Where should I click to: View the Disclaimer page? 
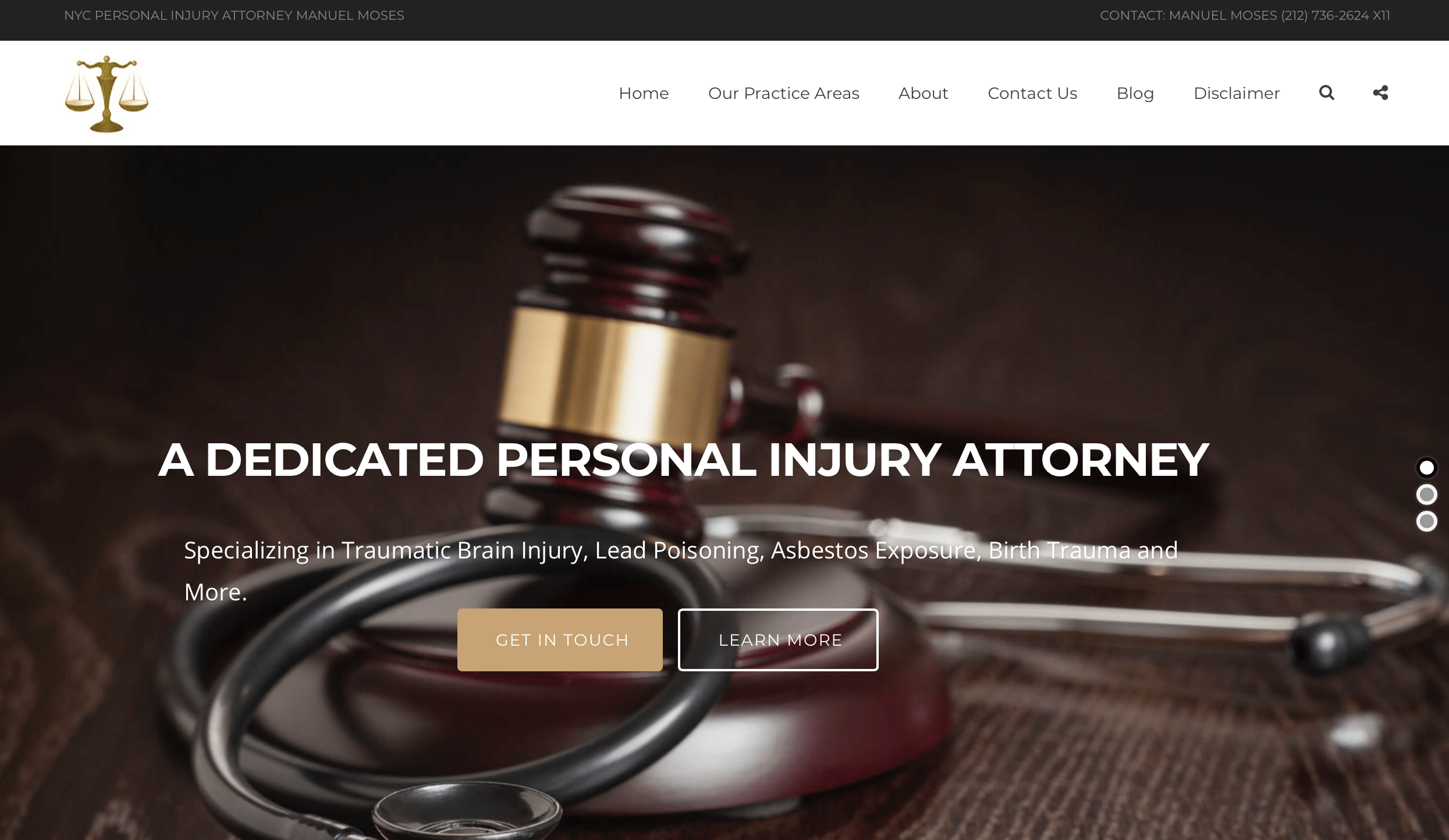pyautogui.click(x=1237, y=93)
